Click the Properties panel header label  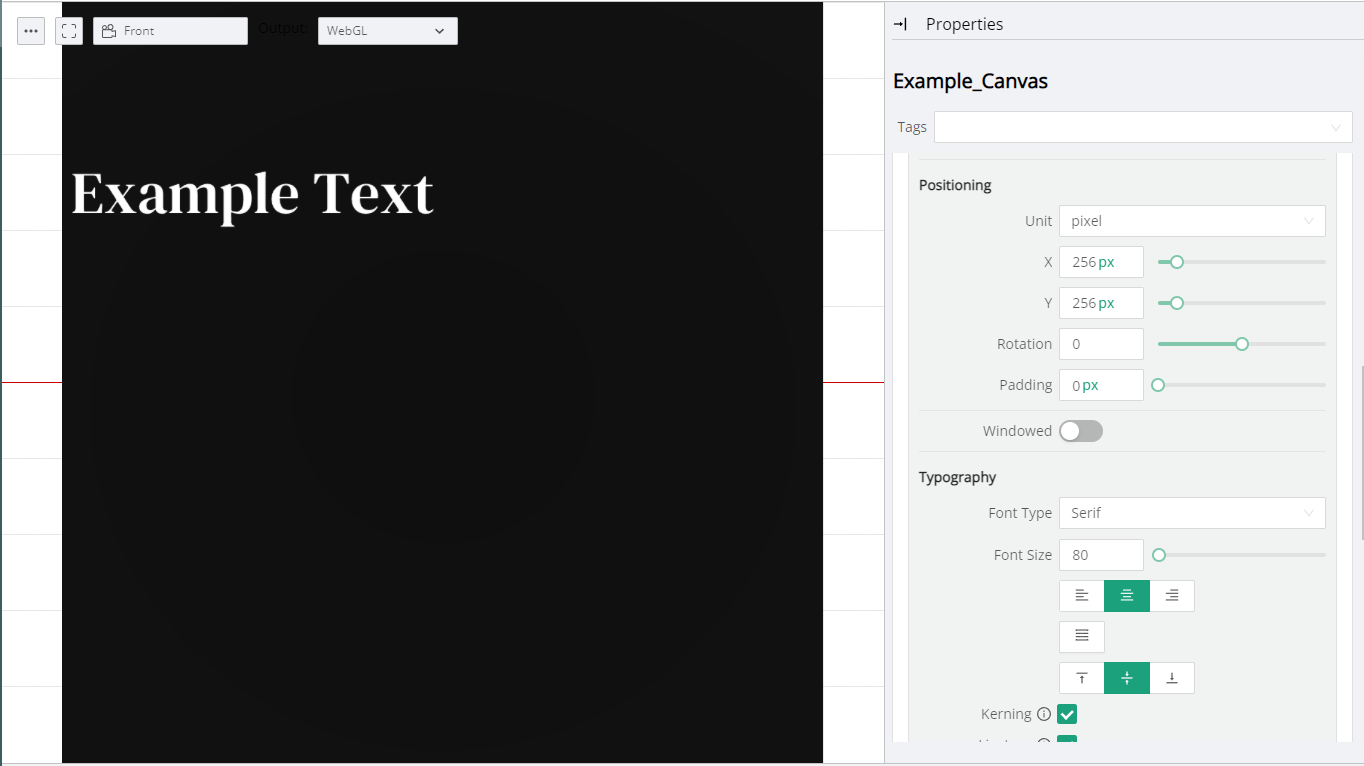[964, 24]
